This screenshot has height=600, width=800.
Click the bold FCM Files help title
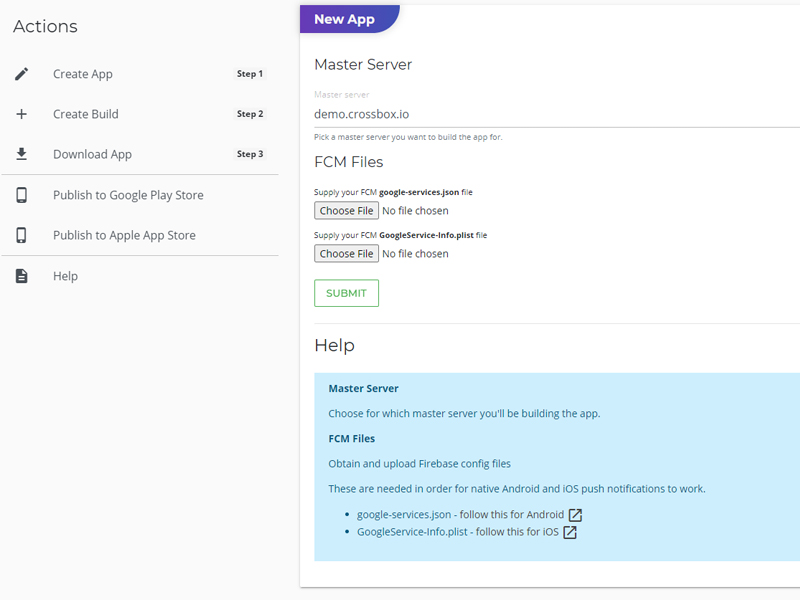coord(352,438)
